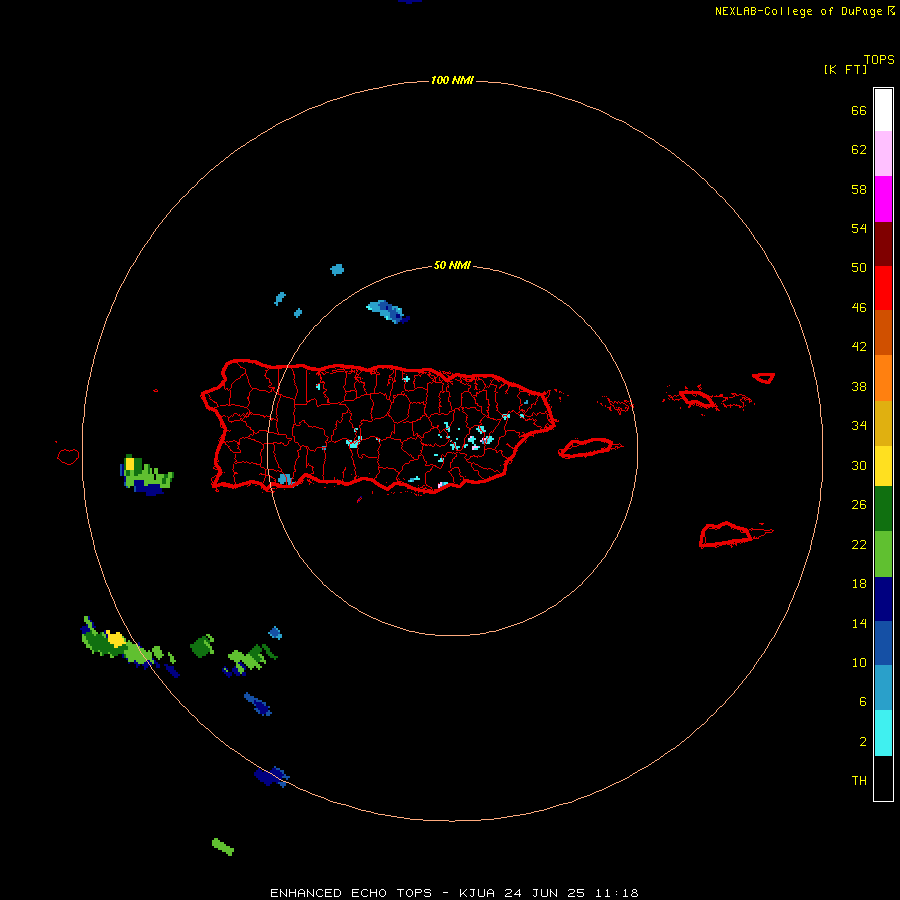Select the white legend swatch
The image size is (900, 900).
click(883, 110)
